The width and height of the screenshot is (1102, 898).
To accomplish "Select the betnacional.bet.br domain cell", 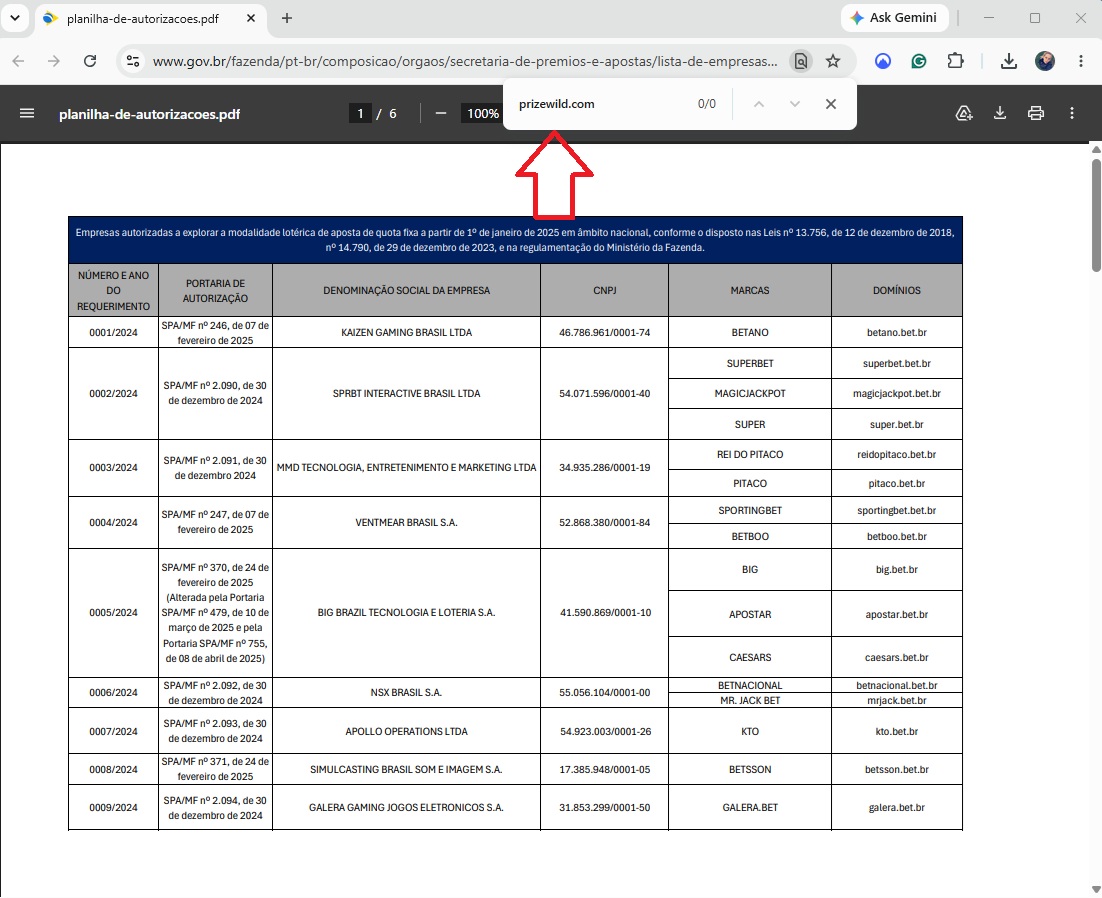I will pyautogui.click(x=896, y=685).
